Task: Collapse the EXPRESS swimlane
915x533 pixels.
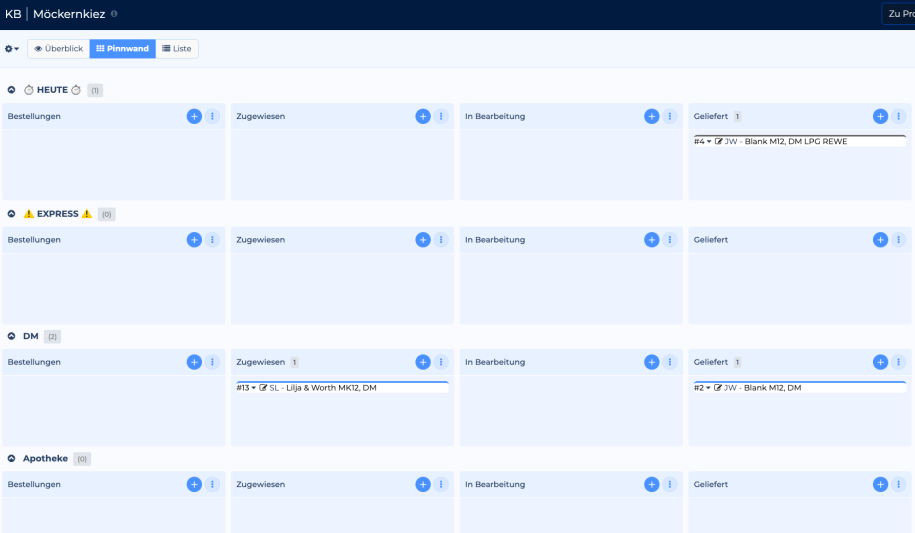Action: 11,214
